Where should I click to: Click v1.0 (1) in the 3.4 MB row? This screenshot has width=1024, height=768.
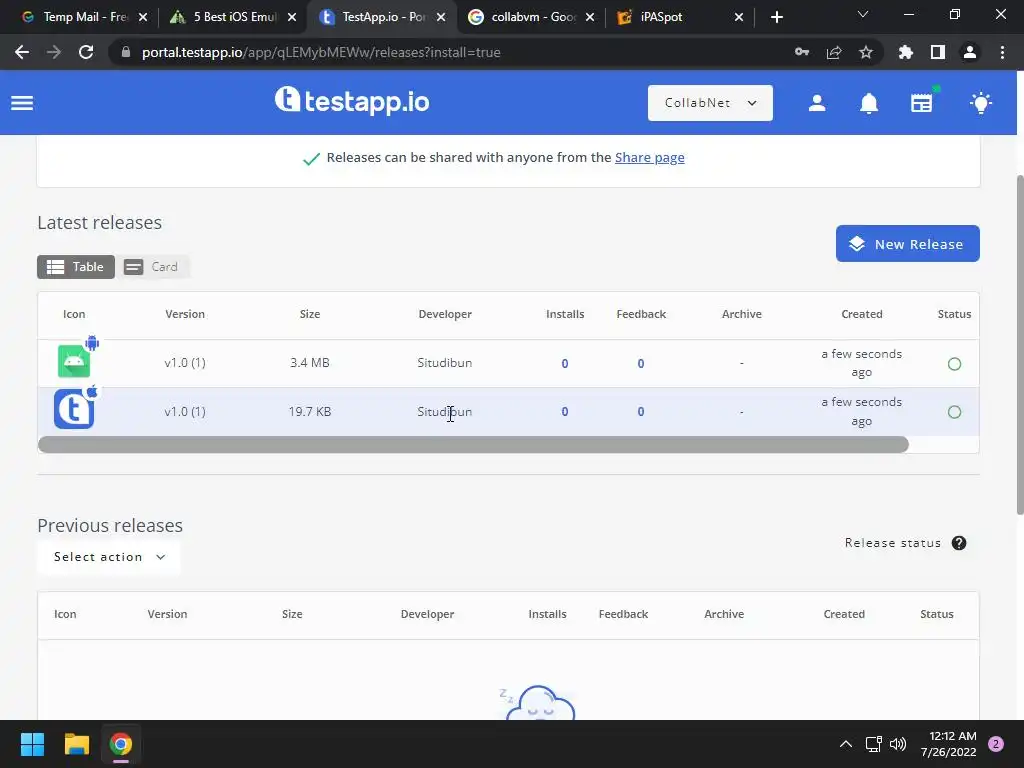[185, 362]
